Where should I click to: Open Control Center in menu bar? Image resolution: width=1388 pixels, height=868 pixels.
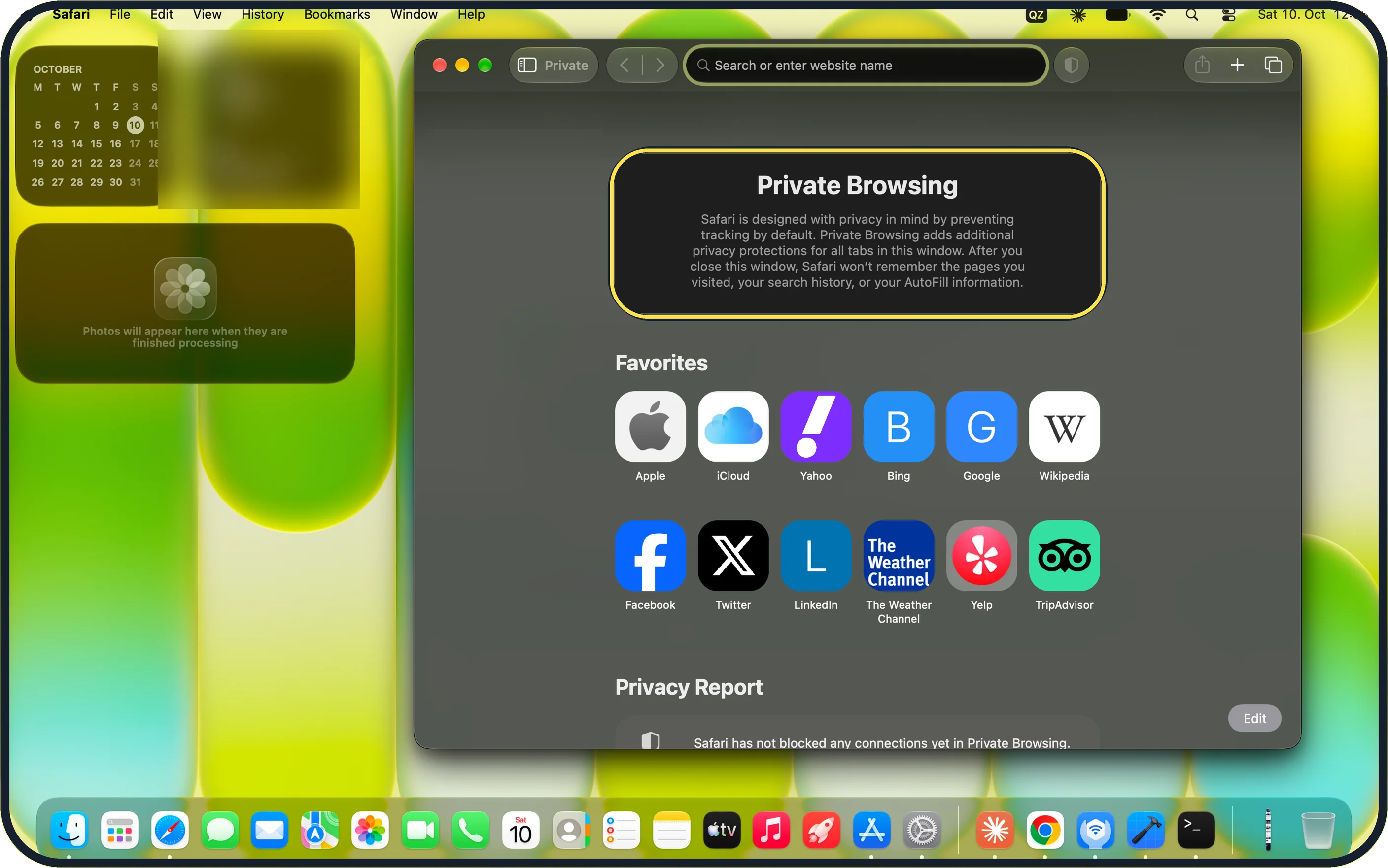point(1228,15)
